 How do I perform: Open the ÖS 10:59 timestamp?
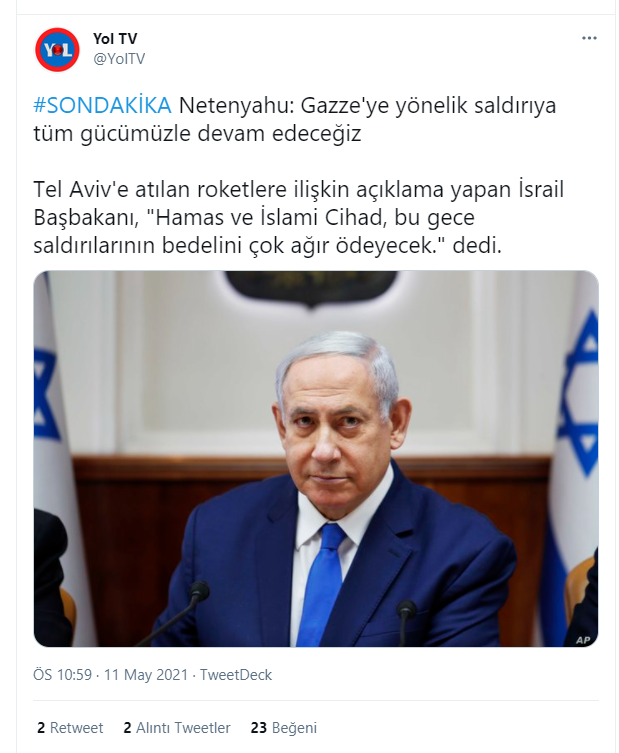click(x=62, y=675)
